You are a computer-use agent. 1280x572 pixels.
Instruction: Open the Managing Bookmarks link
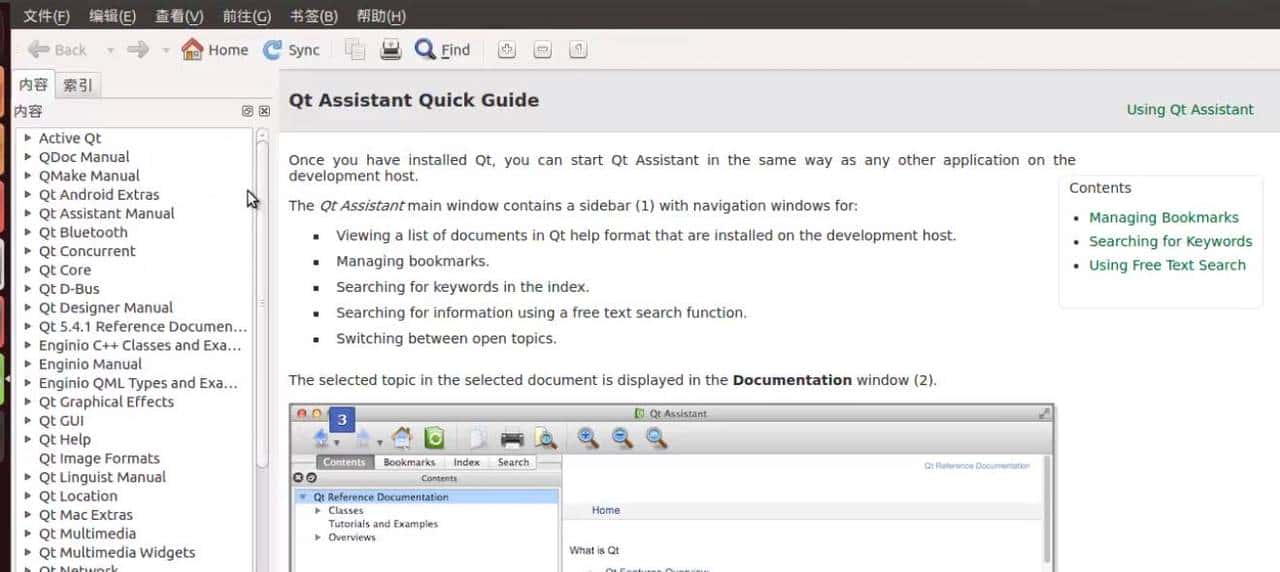tap(1163, 217)
